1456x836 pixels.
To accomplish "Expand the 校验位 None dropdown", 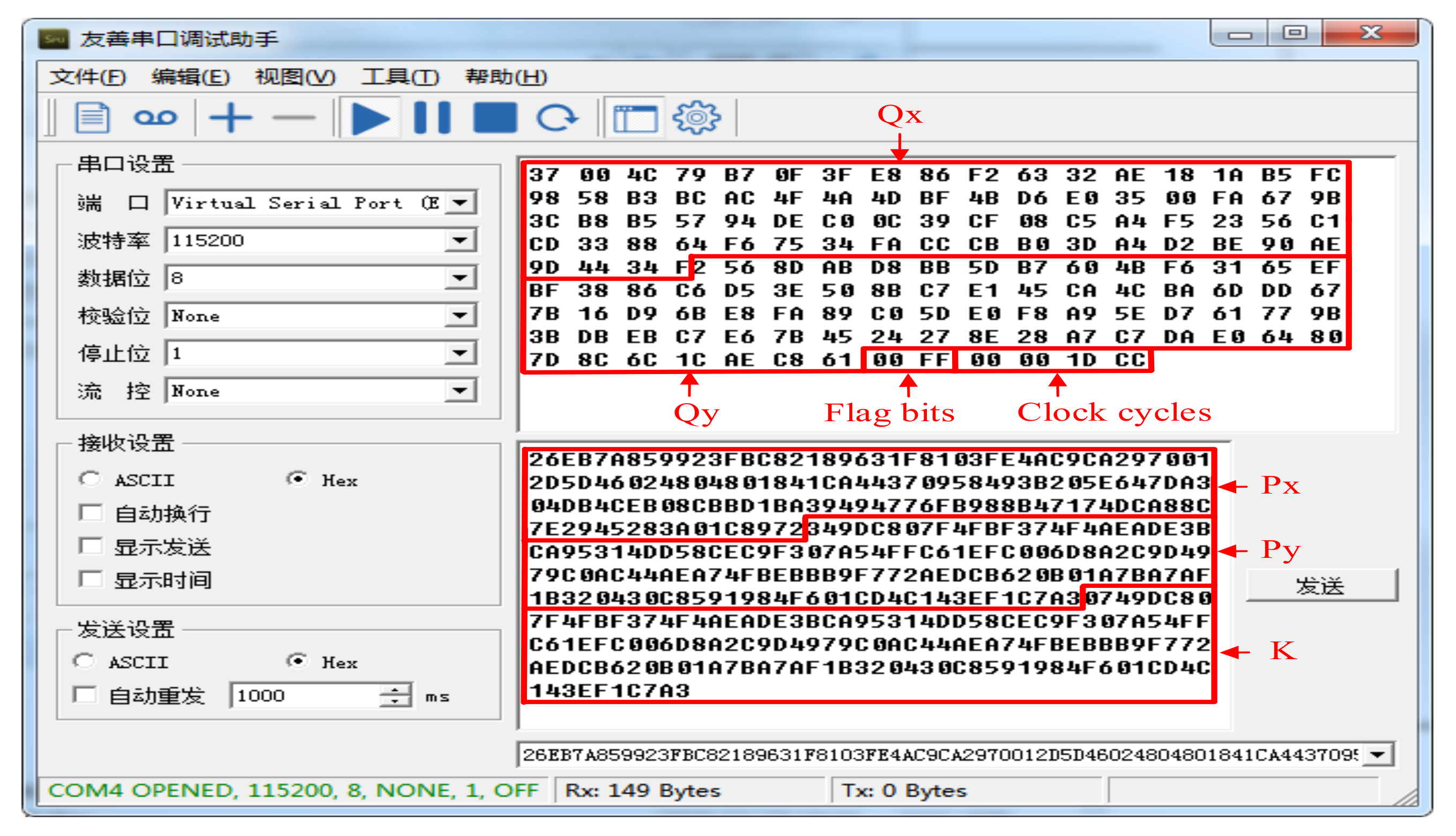I will click(460, 316).
